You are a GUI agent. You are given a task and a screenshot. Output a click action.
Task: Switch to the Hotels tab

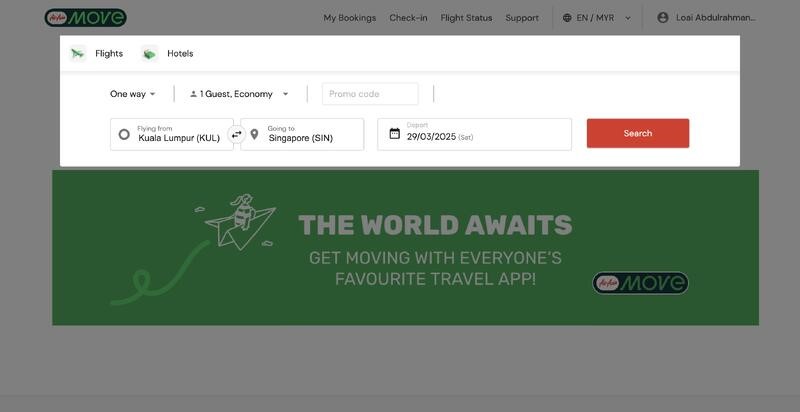(167, 54)
